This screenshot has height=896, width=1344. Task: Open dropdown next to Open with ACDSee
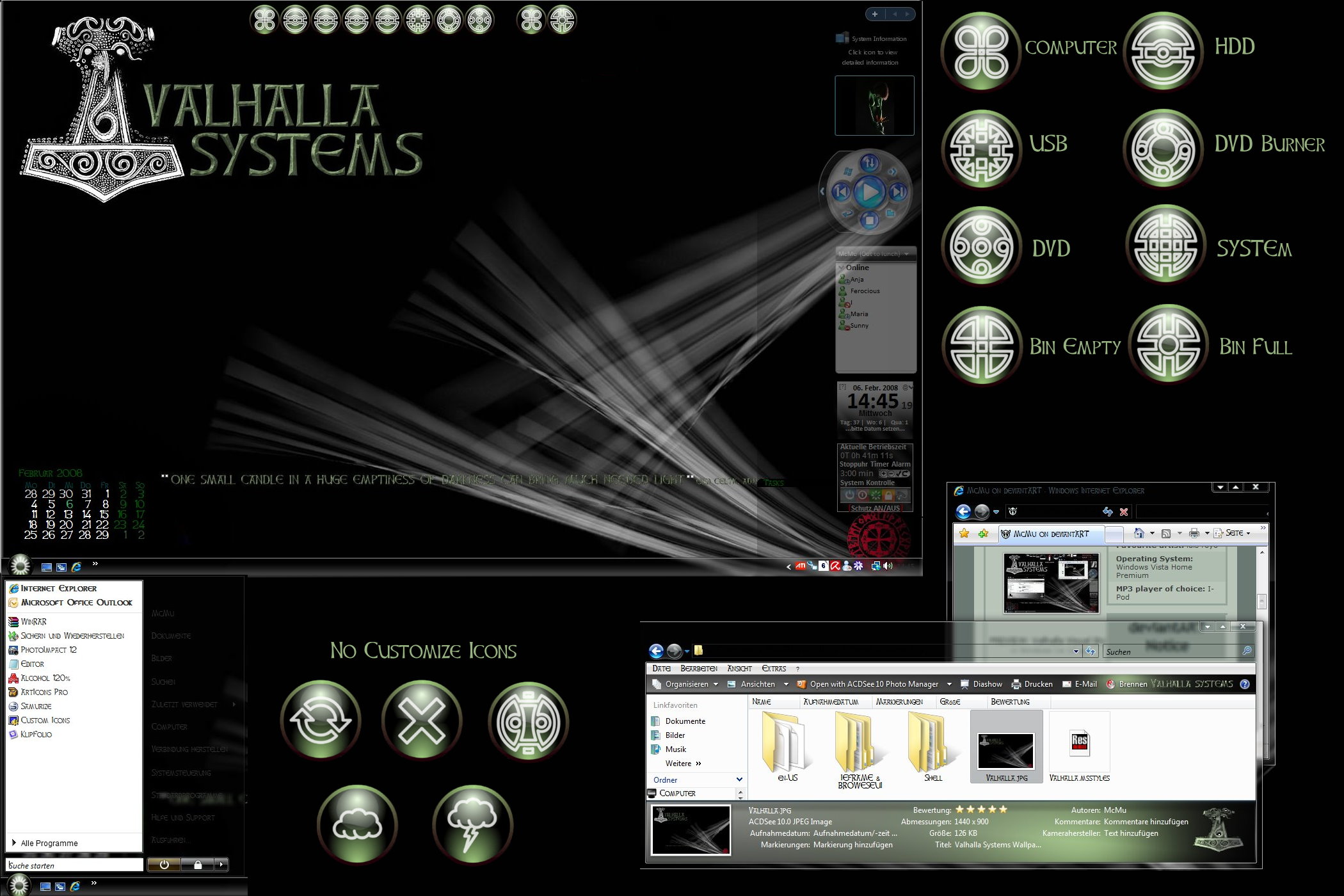[x=949, y=684]
